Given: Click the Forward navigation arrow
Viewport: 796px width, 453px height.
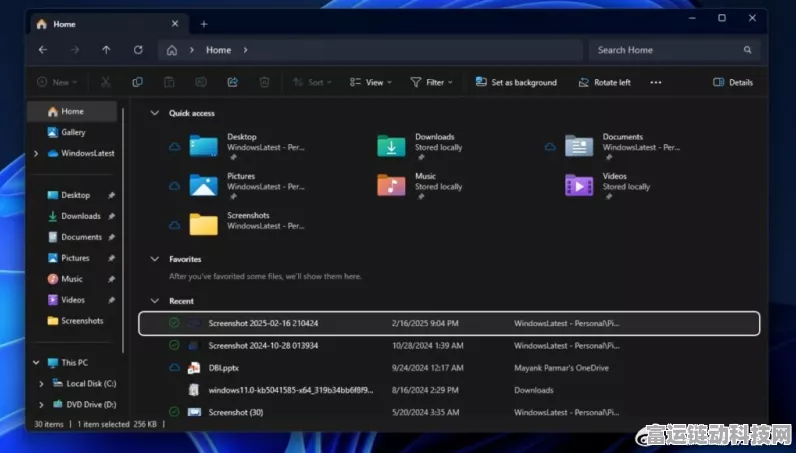Looking at the screenshot, I should (75, 50).
